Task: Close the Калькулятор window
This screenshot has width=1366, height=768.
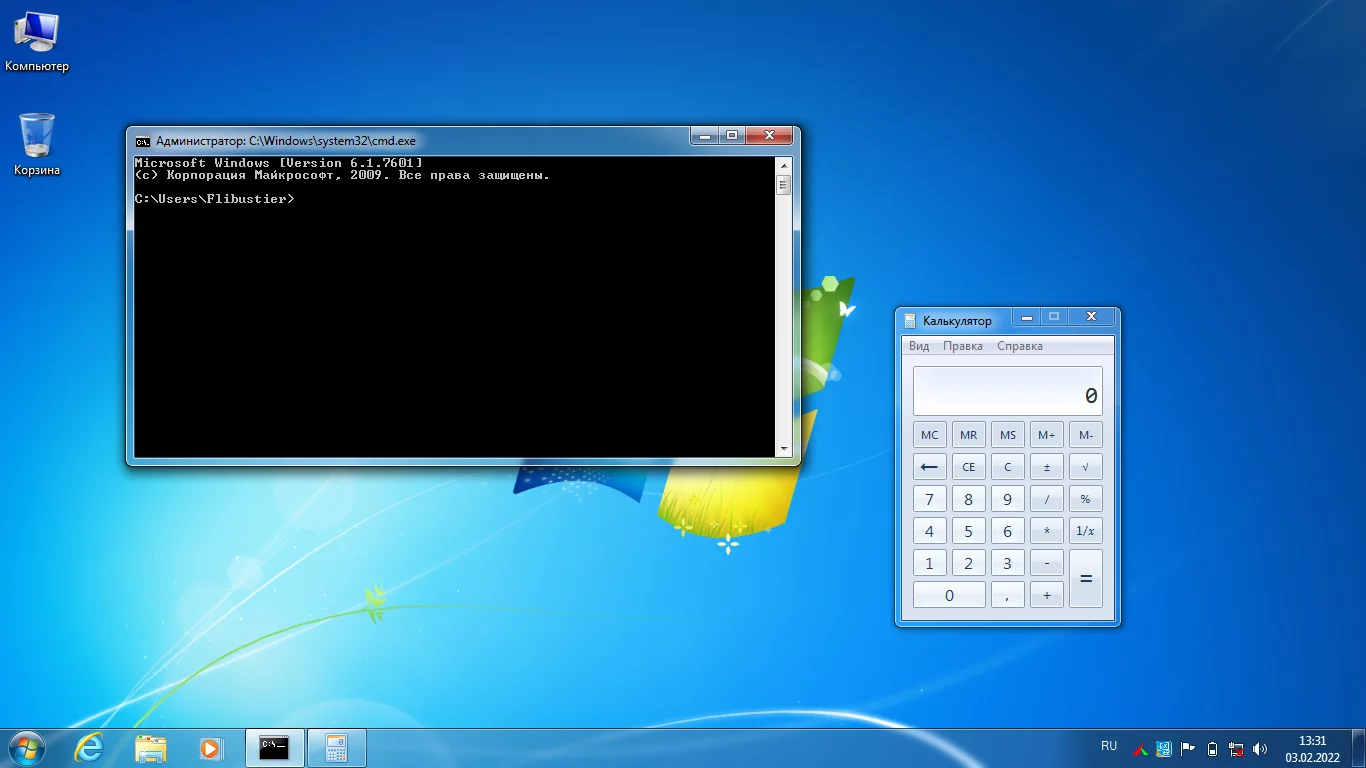Action: coord(1091,316)
